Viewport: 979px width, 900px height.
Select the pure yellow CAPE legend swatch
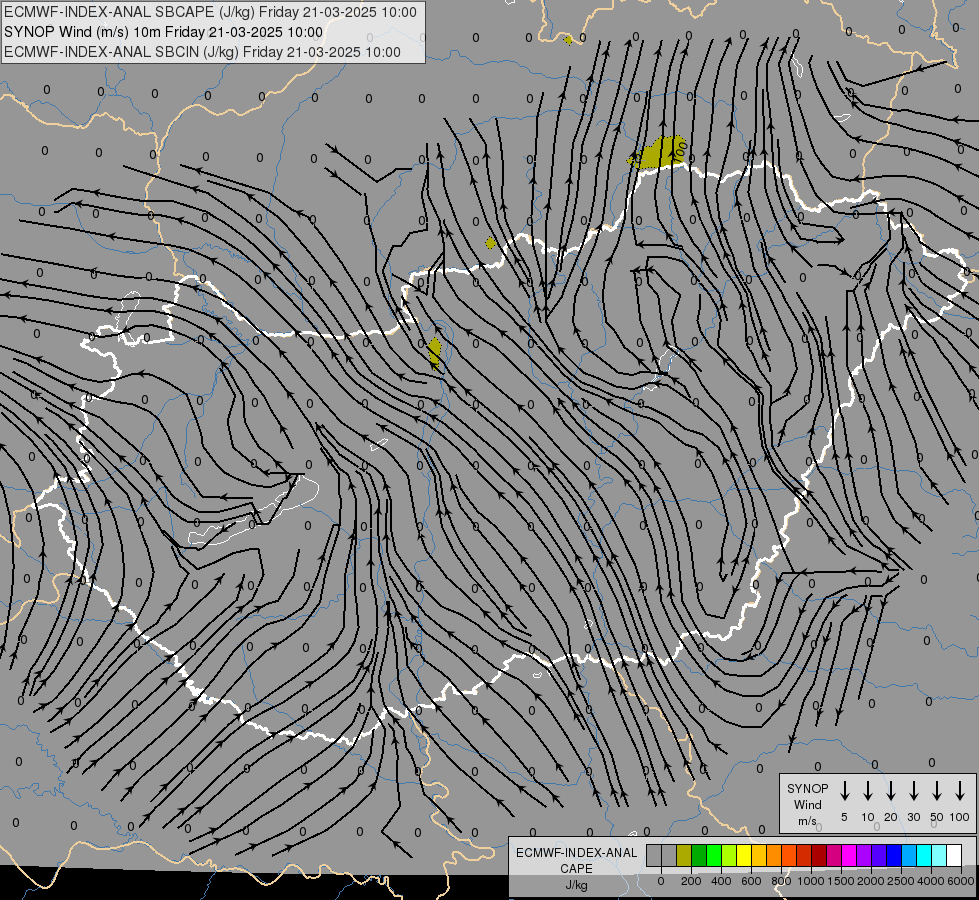pyautogui.click(x=744, y=855)
